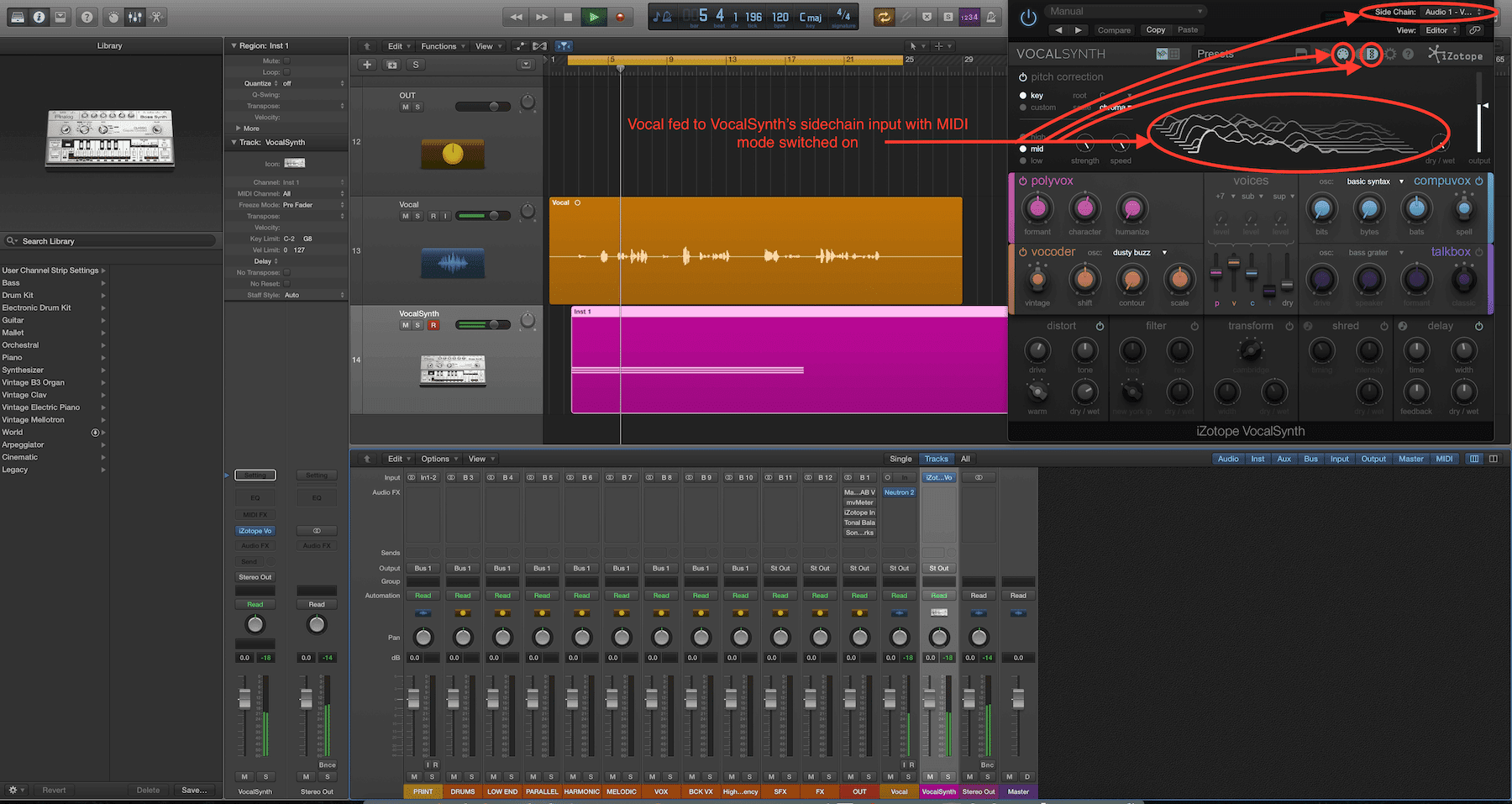Screen dimensions: 1512x804
Task: Click Save button in Library
Action: [194, 791]
